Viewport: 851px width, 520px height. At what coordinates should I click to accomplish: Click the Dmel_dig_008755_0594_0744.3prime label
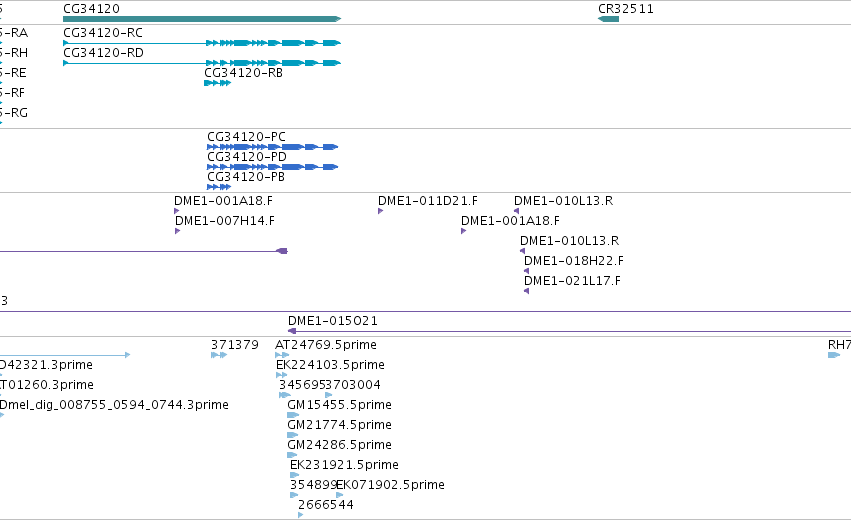tap(114, 405)
